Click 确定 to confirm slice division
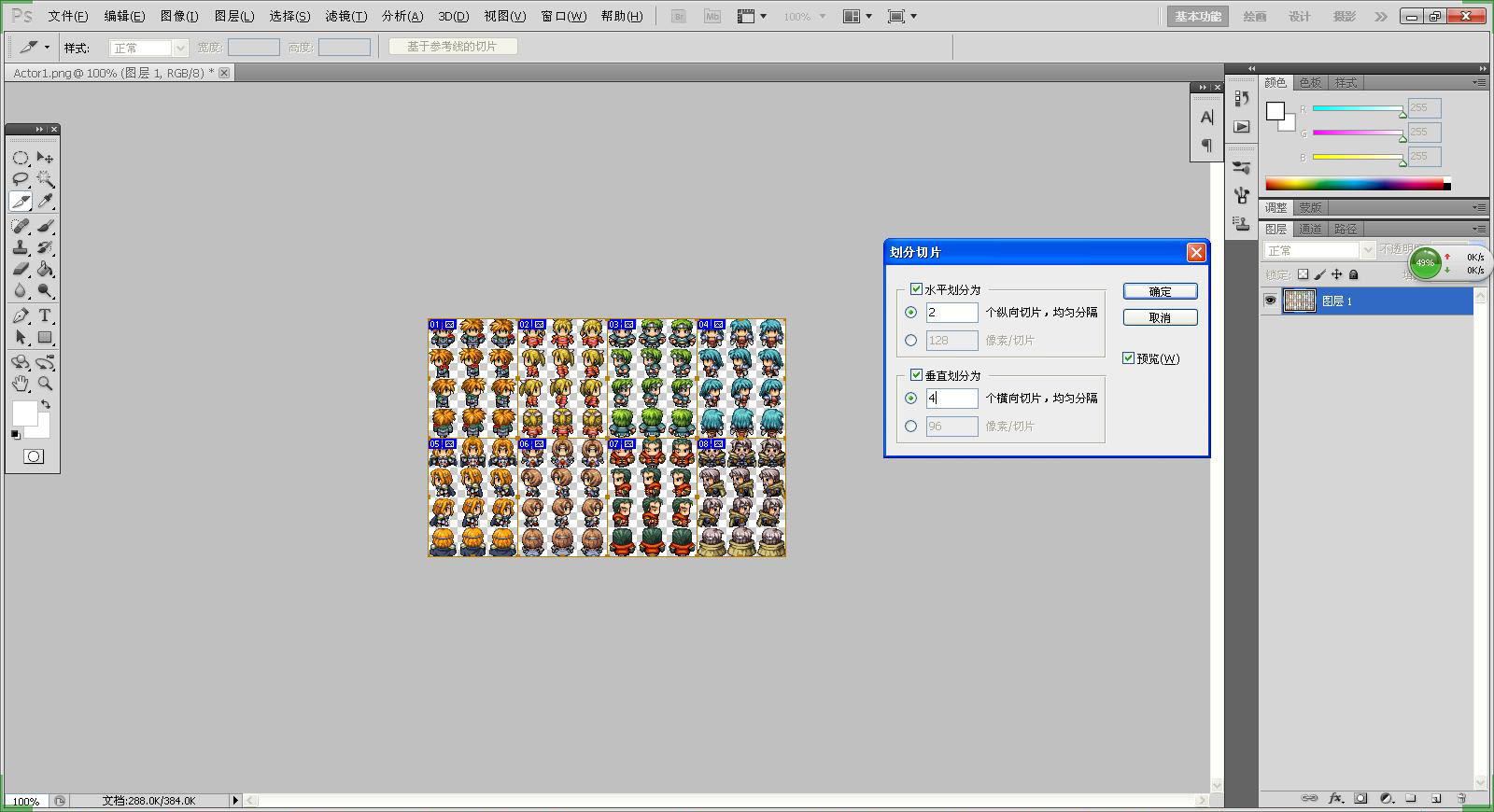Screen dimensions: 1494x812 (x=1160, y=292)
